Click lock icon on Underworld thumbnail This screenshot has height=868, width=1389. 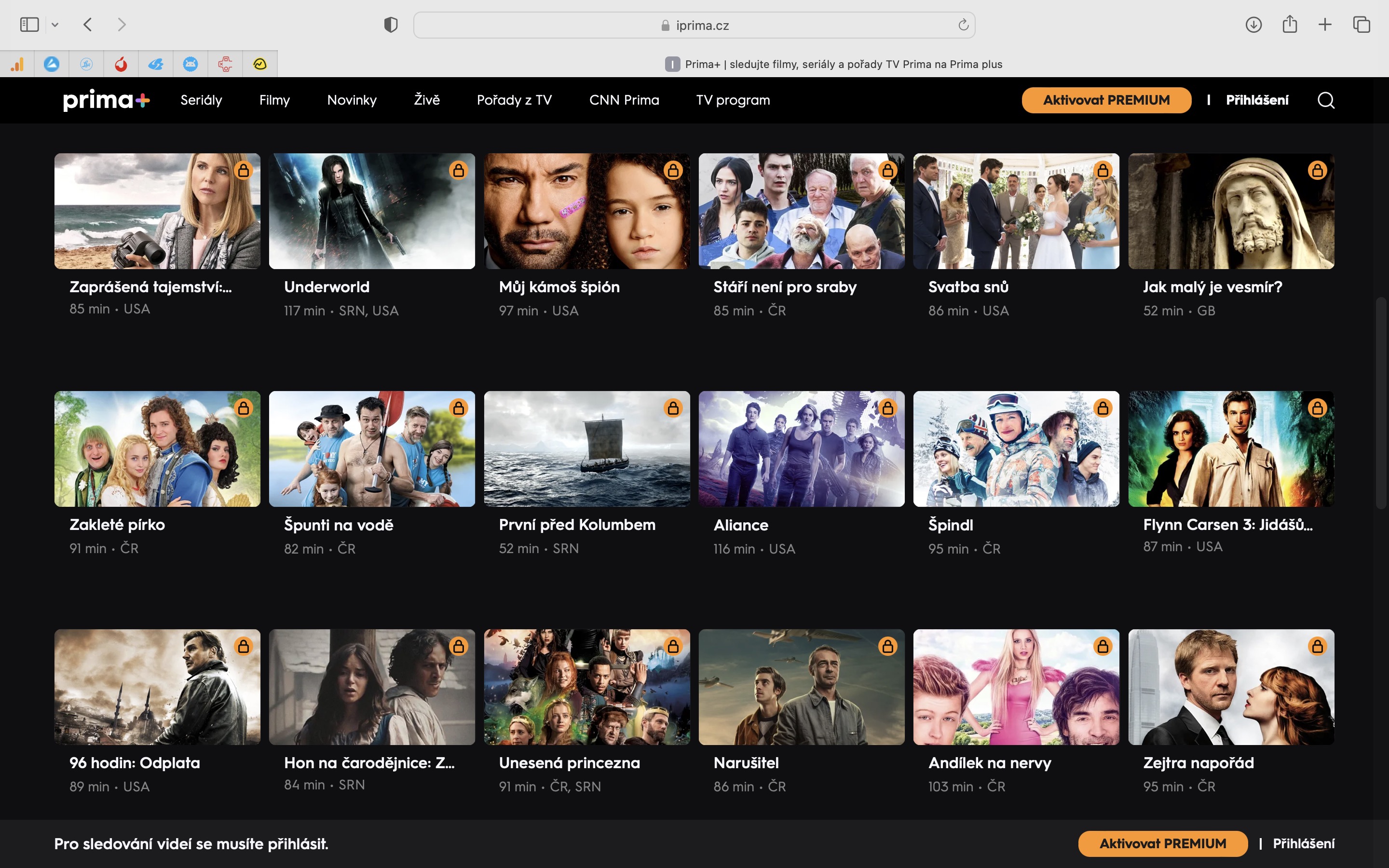pyautogui.click(x=458, y=171)
